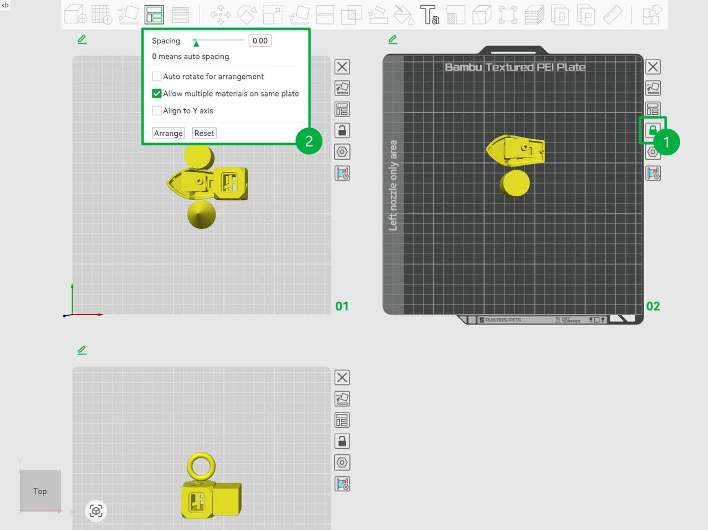Arrange objects on the third plate
The image size is (708, 530).
(x=342, y=420)
